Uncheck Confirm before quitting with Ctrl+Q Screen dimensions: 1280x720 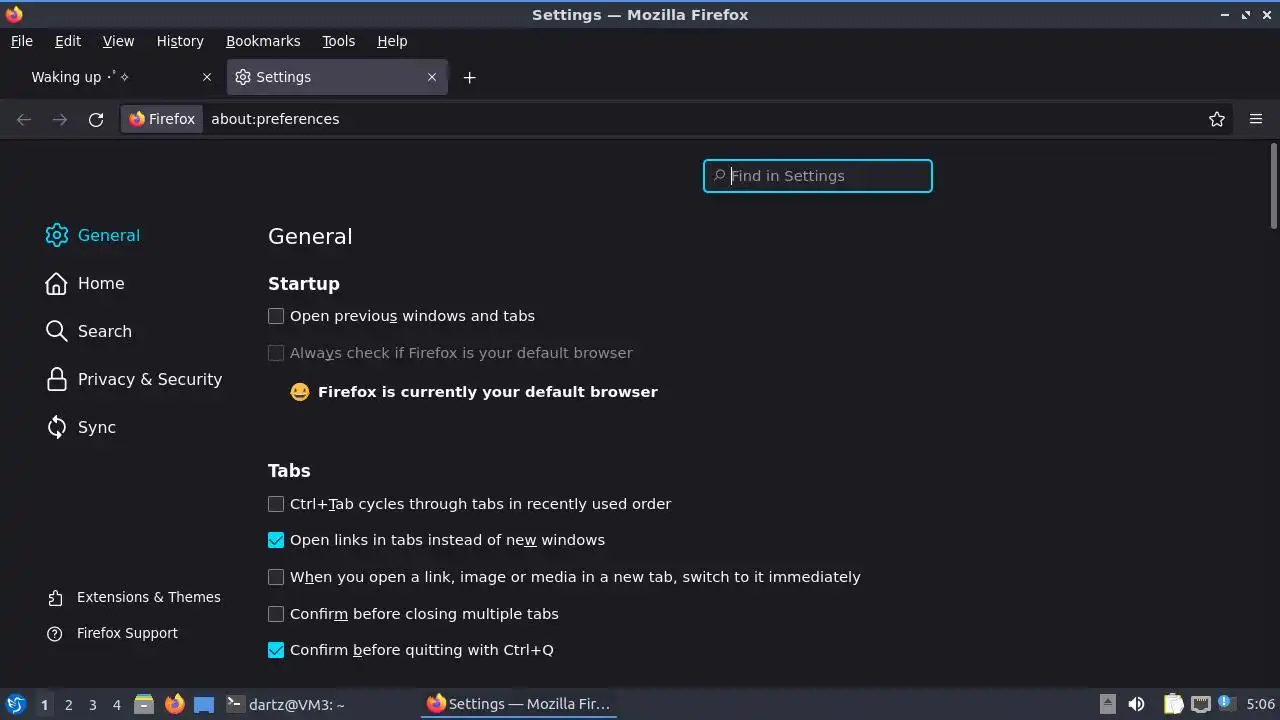coord(276,650)
